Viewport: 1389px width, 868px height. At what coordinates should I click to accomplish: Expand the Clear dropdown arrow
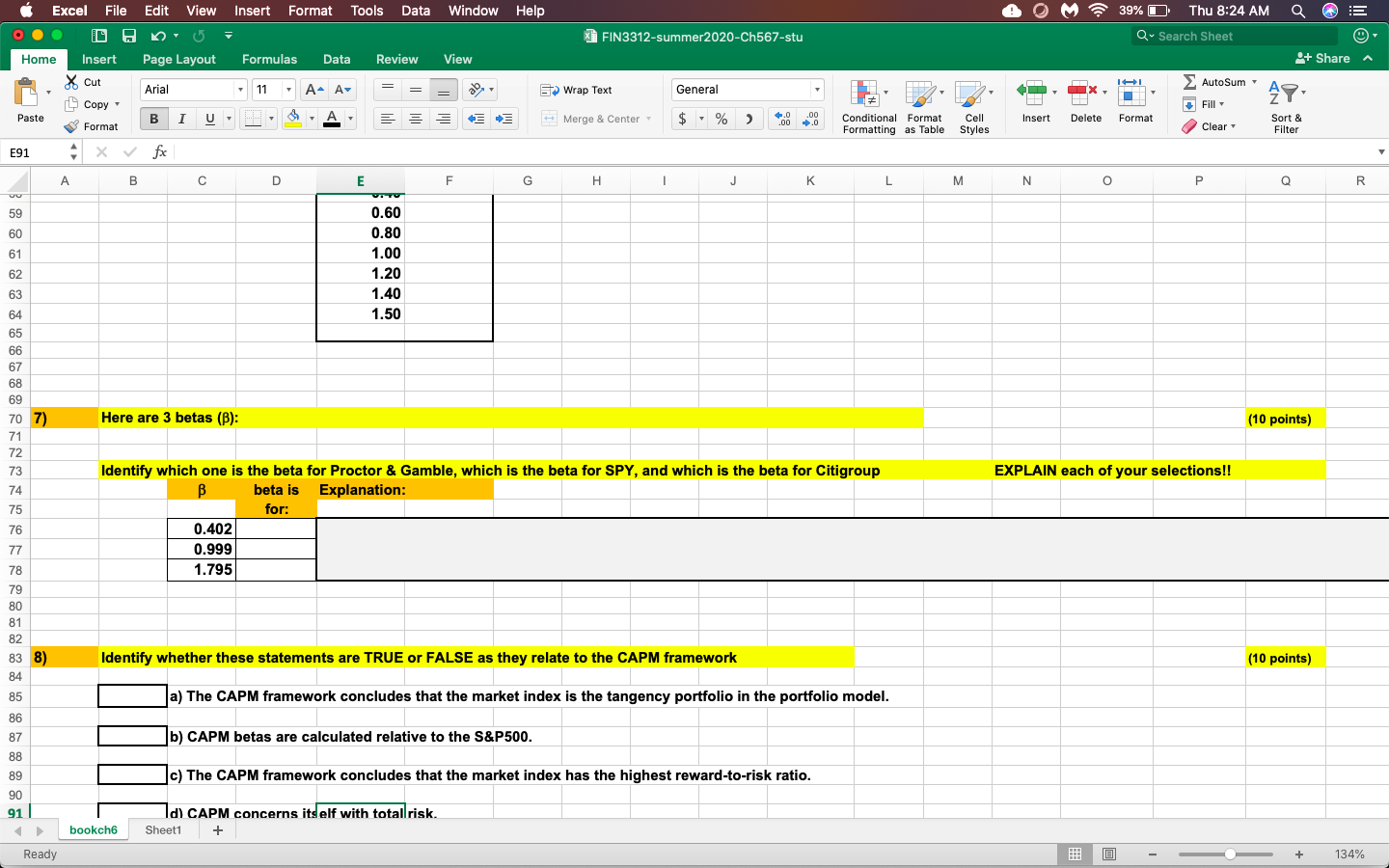point(1233,126)
